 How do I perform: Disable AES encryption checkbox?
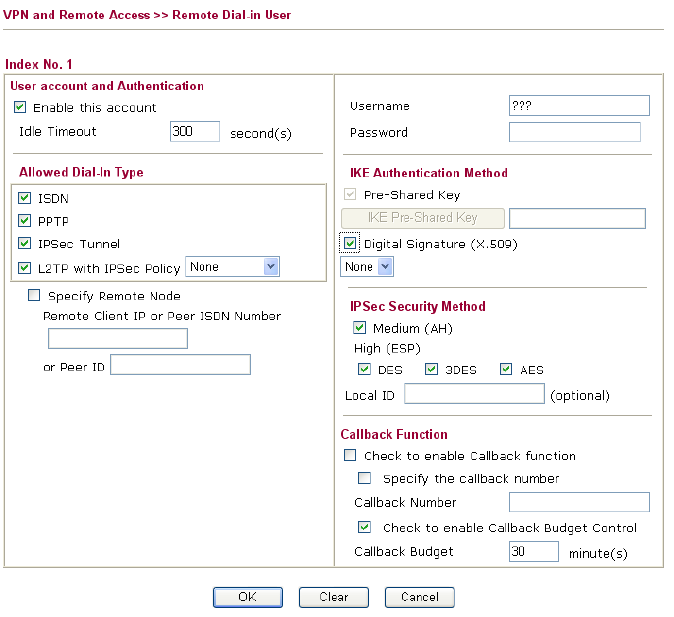[x=506, y=369]
